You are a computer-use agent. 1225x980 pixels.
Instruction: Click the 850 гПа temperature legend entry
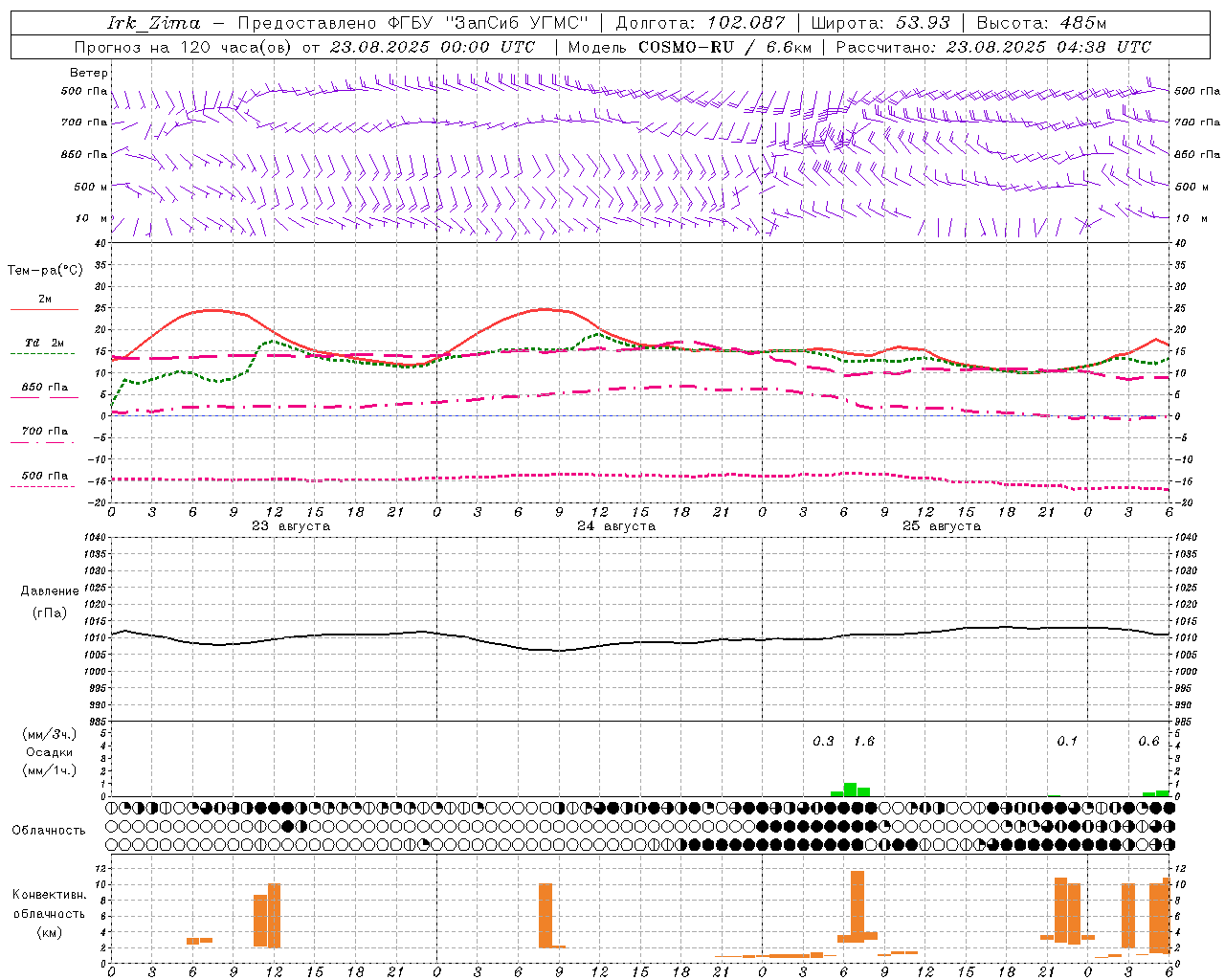[45, 388]
